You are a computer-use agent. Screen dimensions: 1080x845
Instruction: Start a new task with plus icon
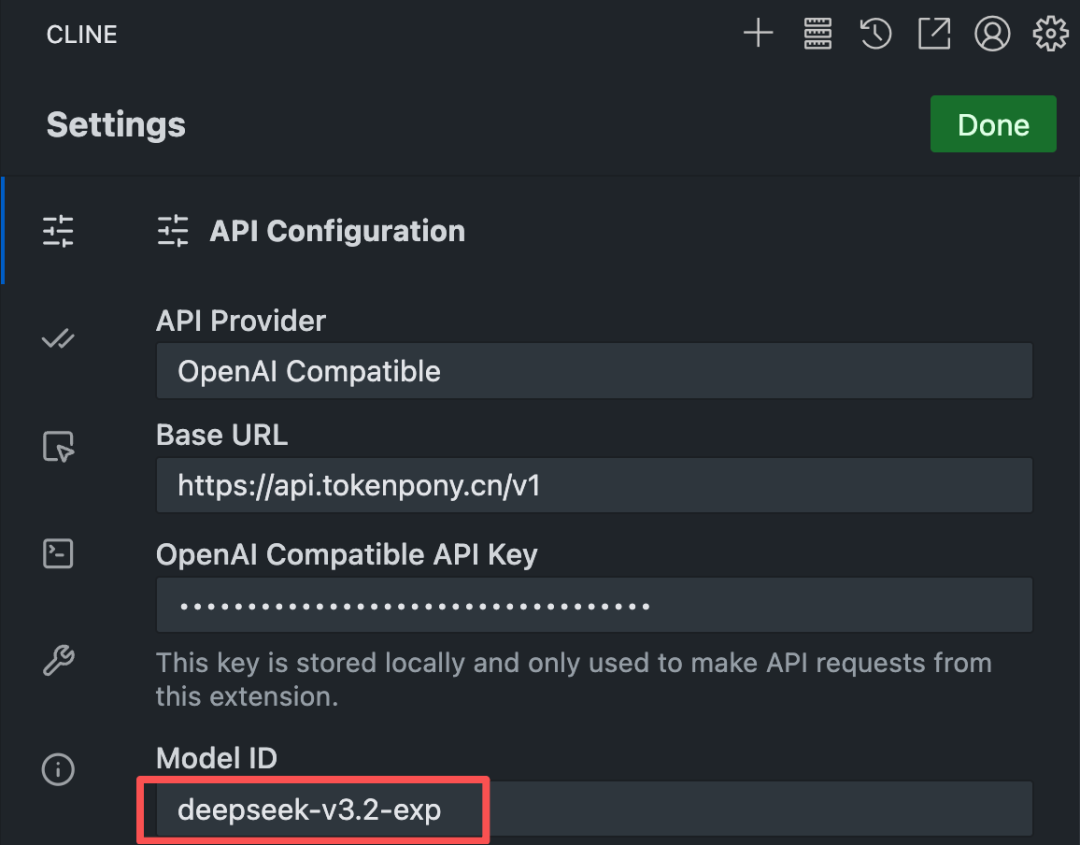(x=758, y=33)
